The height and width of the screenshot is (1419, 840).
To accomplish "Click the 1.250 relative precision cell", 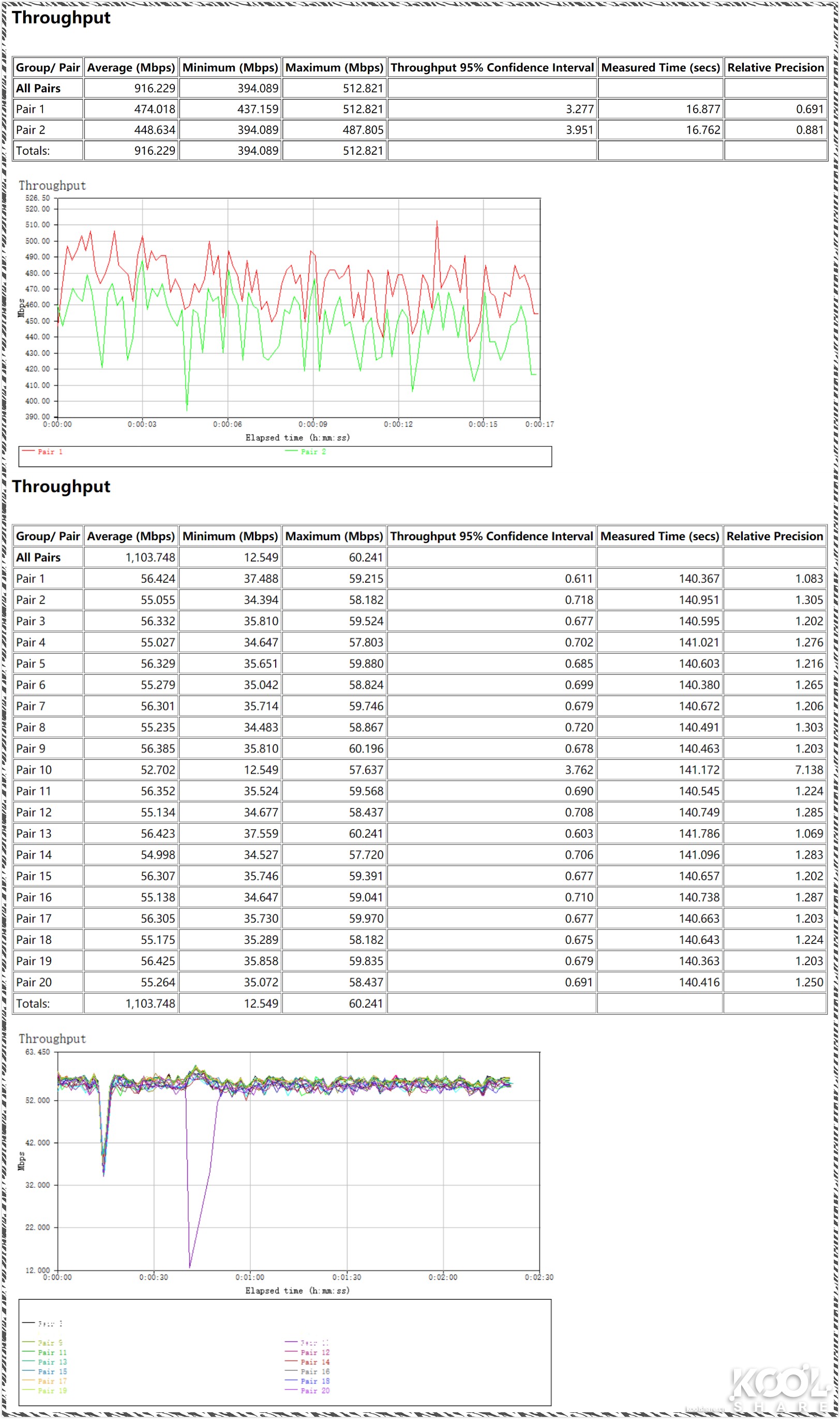I will [x=775, y=982].
